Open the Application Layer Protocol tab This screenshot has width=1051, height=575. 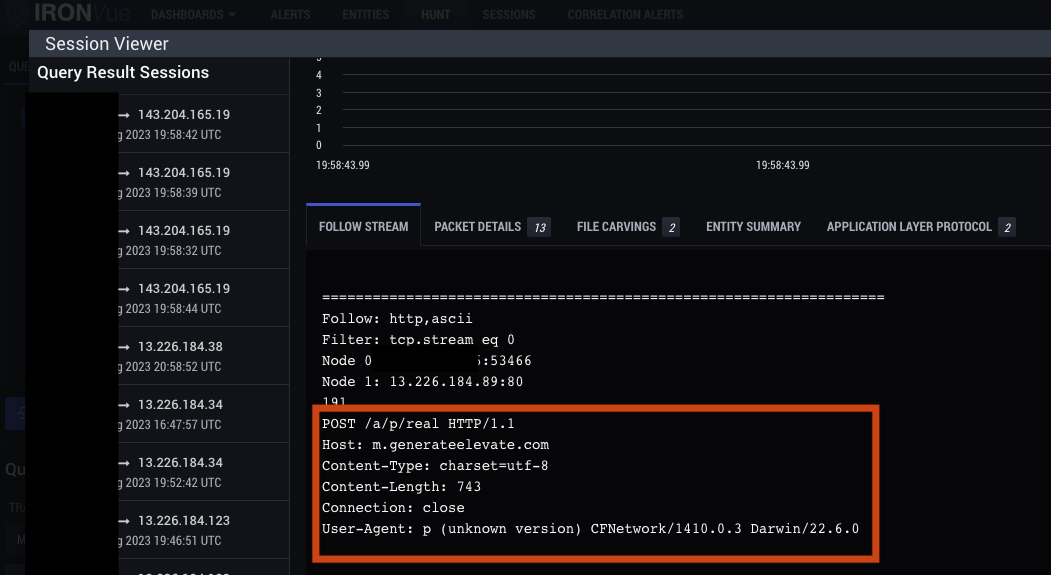(x=921, y=227)
